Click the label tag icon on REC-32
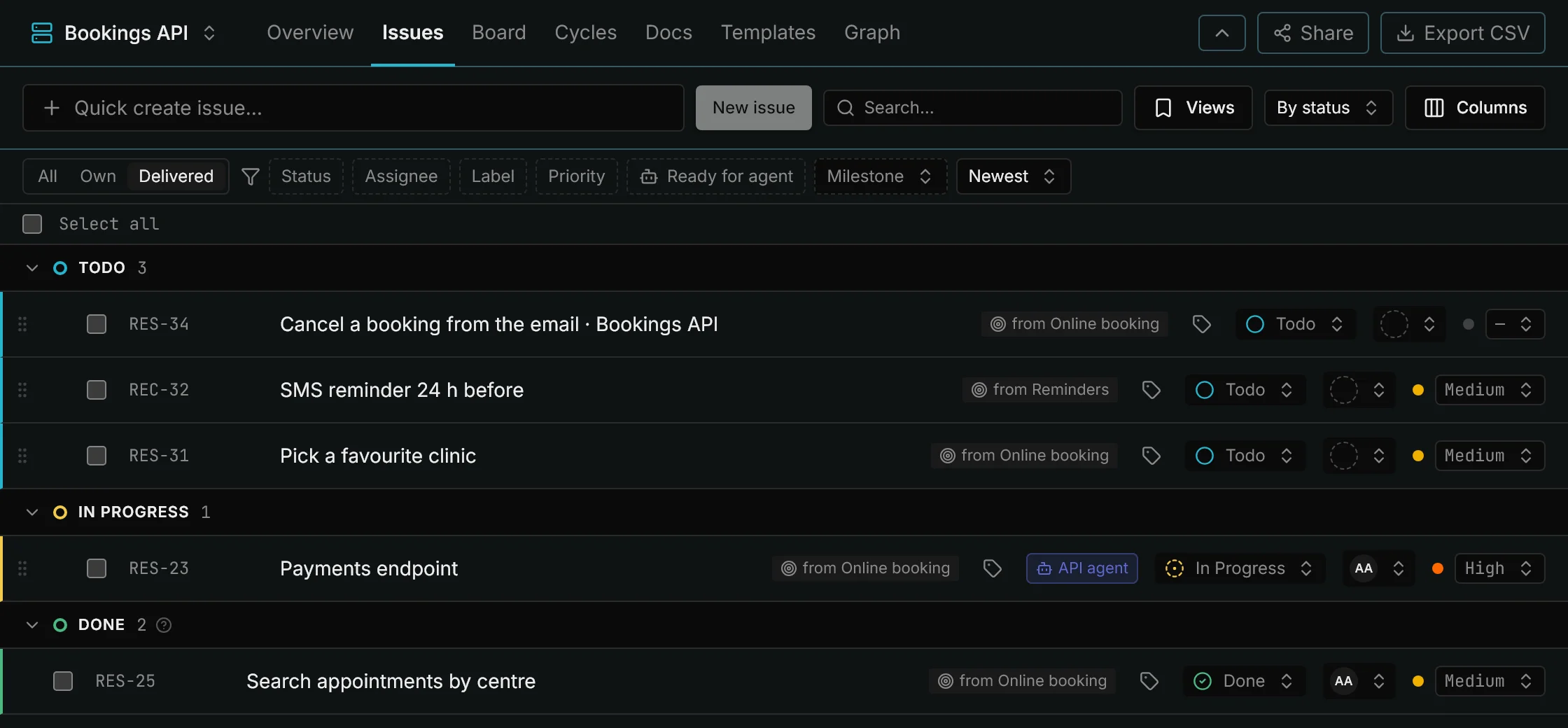 click(1151, 390)
